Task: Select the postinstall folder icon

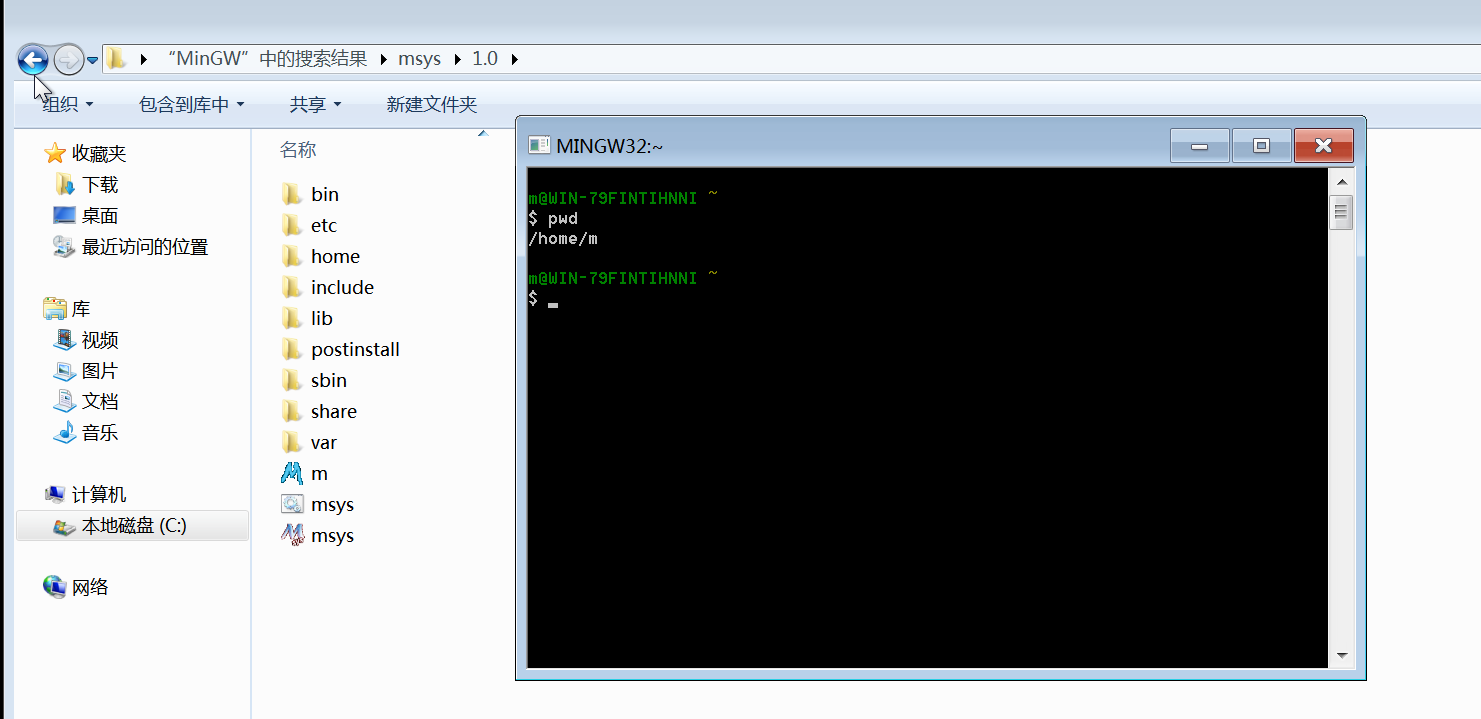Action: point(292,349)
